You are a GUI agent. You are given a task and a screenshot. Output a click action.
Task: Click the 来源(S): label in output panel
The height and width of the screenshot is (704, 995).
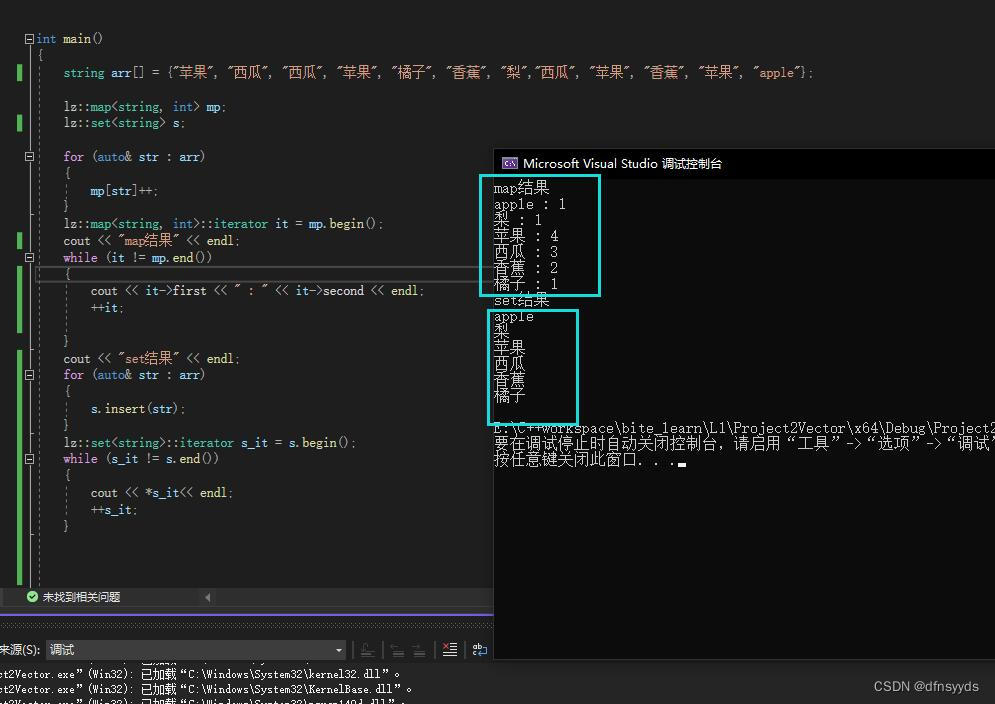[x=20, y=649]
